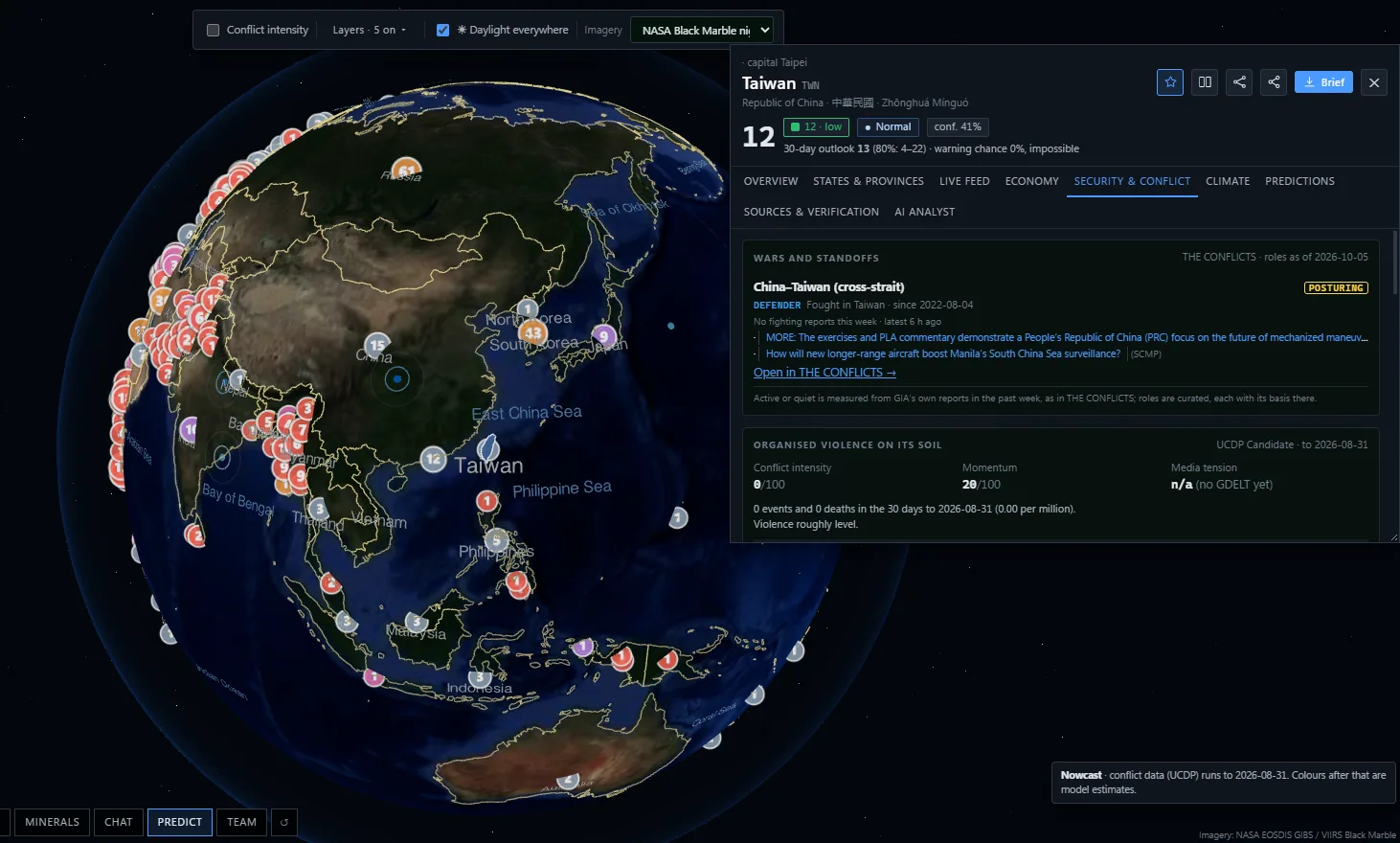This screenshot has width=1400, height=843.
Task: Open the AI Analyst tab
Action: point(924,212)
